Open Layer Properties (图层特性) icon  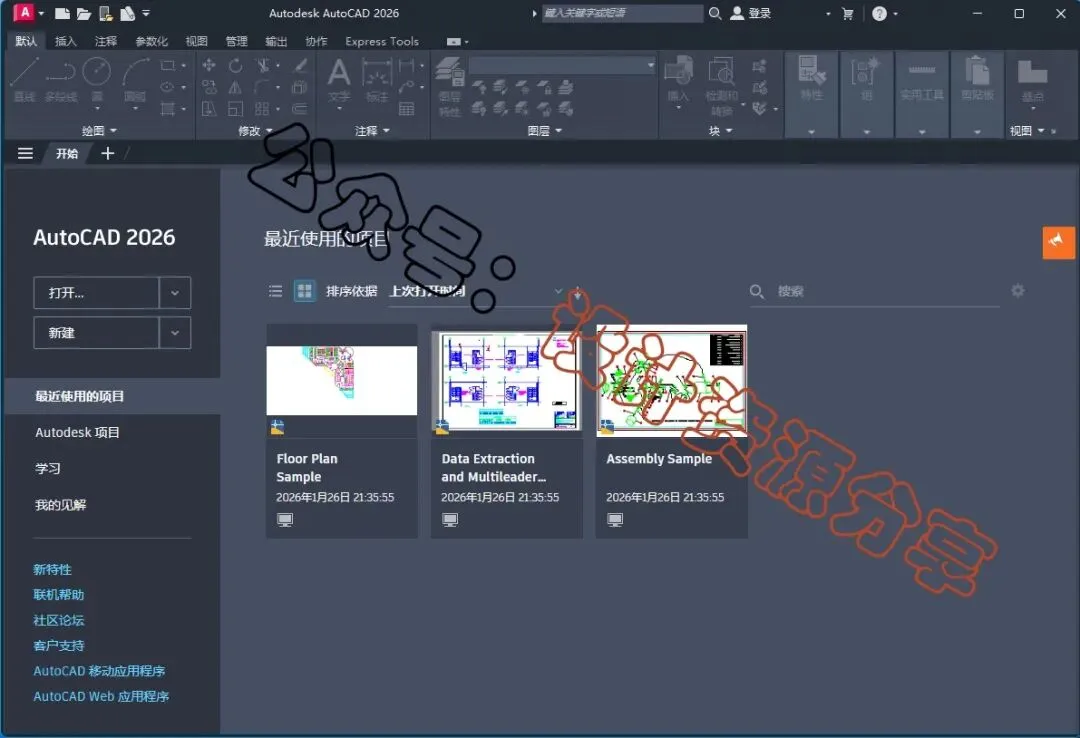[x=450, y=86]
